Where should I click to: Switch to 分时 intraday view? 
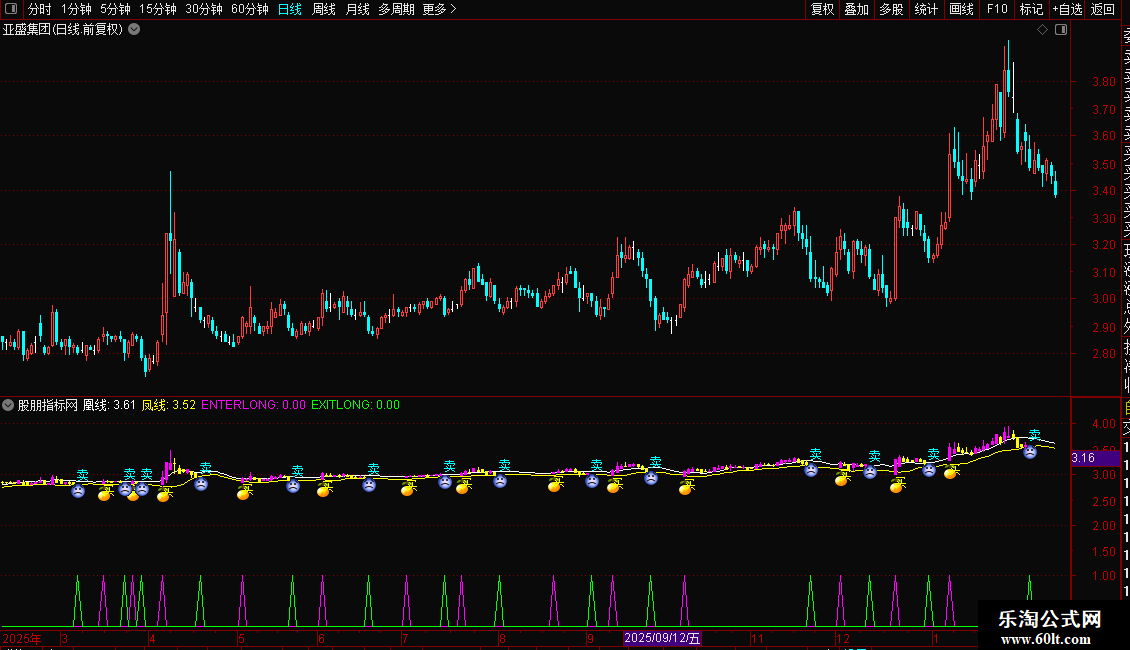(x=39, y=9)
